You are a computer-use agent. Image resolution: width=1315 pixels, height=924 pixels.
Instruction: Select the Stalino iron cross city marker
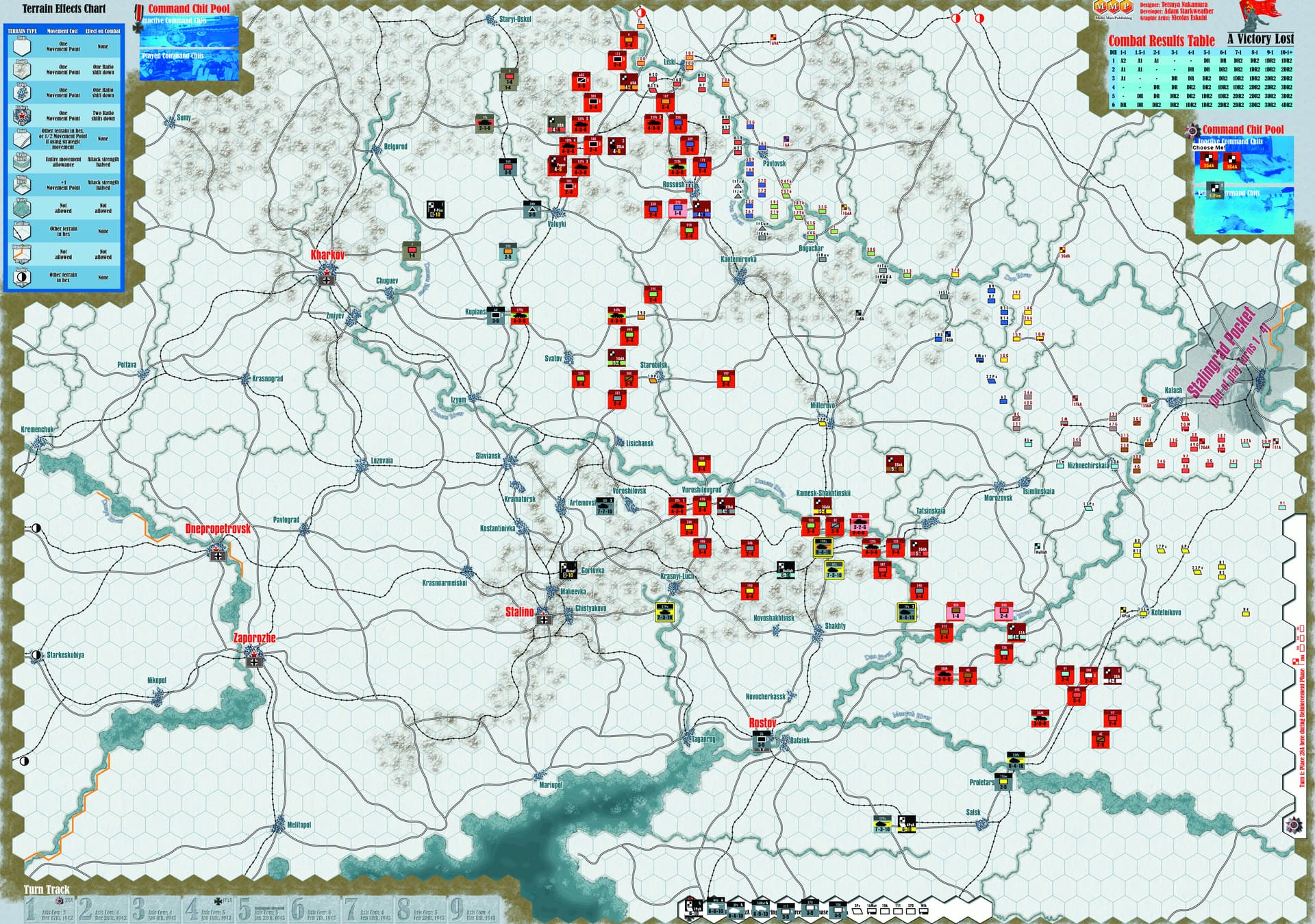pyautogui.click(x=544, y=619)
